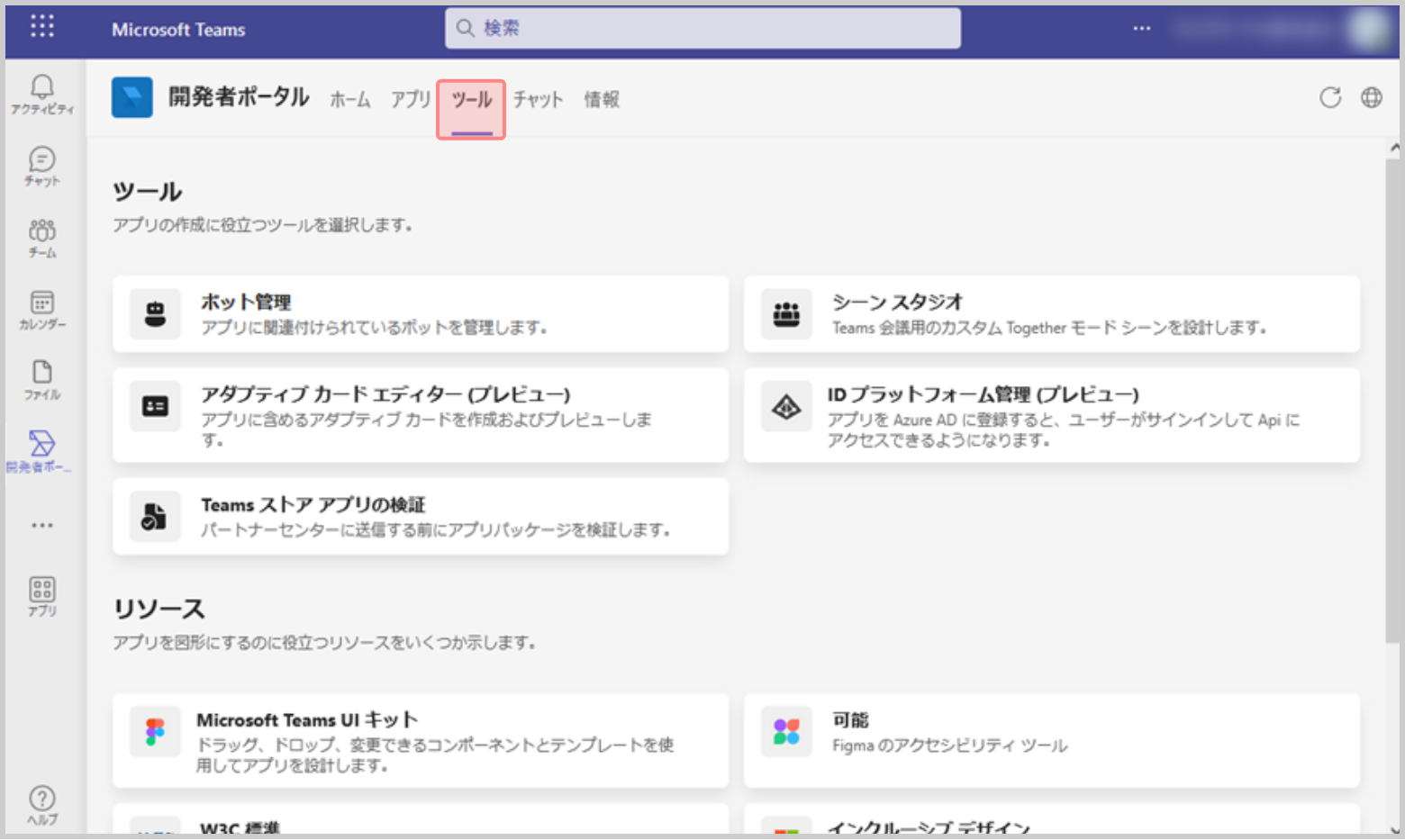Open カレンダー in the left sidebar
The height and width of the screenshot is (840, 1405).
(x=42, y=310)
